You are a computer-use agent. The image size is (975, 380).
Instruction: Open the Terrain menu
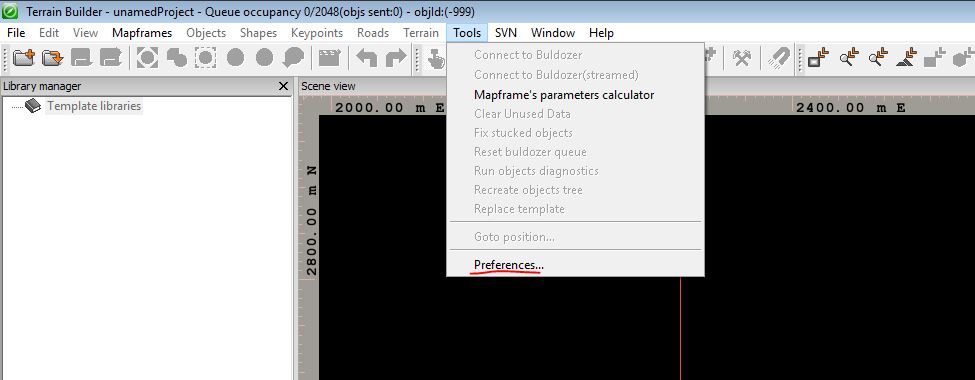421,33
